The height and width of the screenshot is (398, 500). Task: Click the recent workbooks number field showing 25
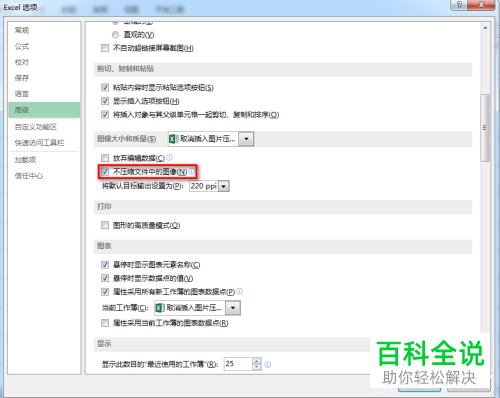coord(238,364)
